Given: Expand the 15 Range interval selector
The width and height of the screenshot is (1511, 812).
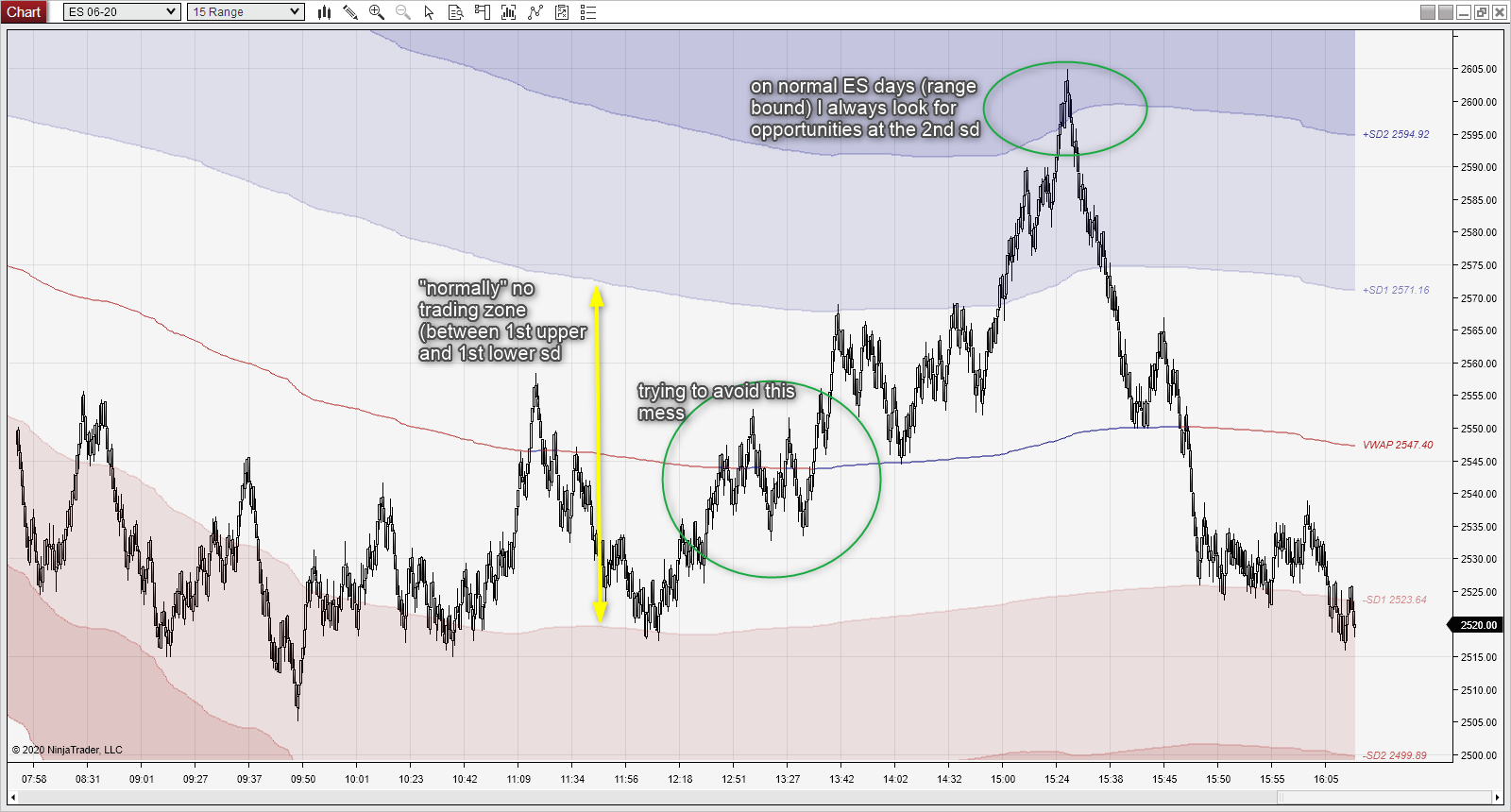Looking at the screenshot, I should click(x=246, y=12).
